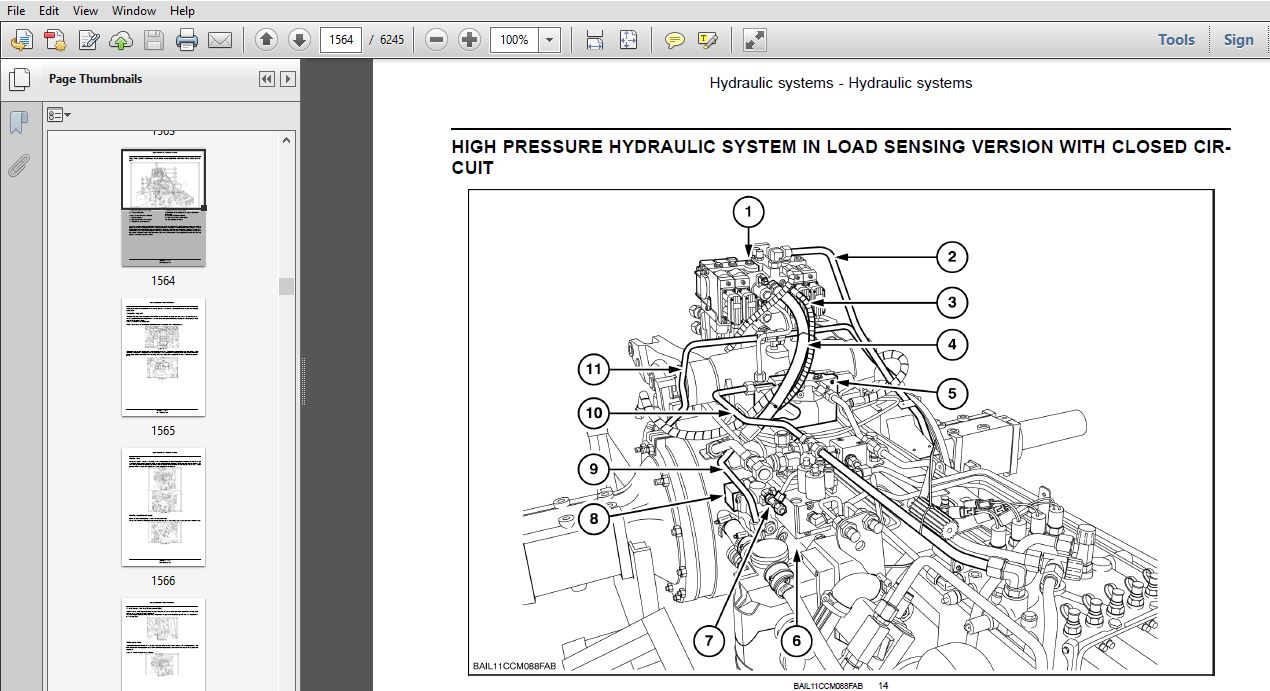Click the '/ 6245' total page count text

tap(385, 40)
